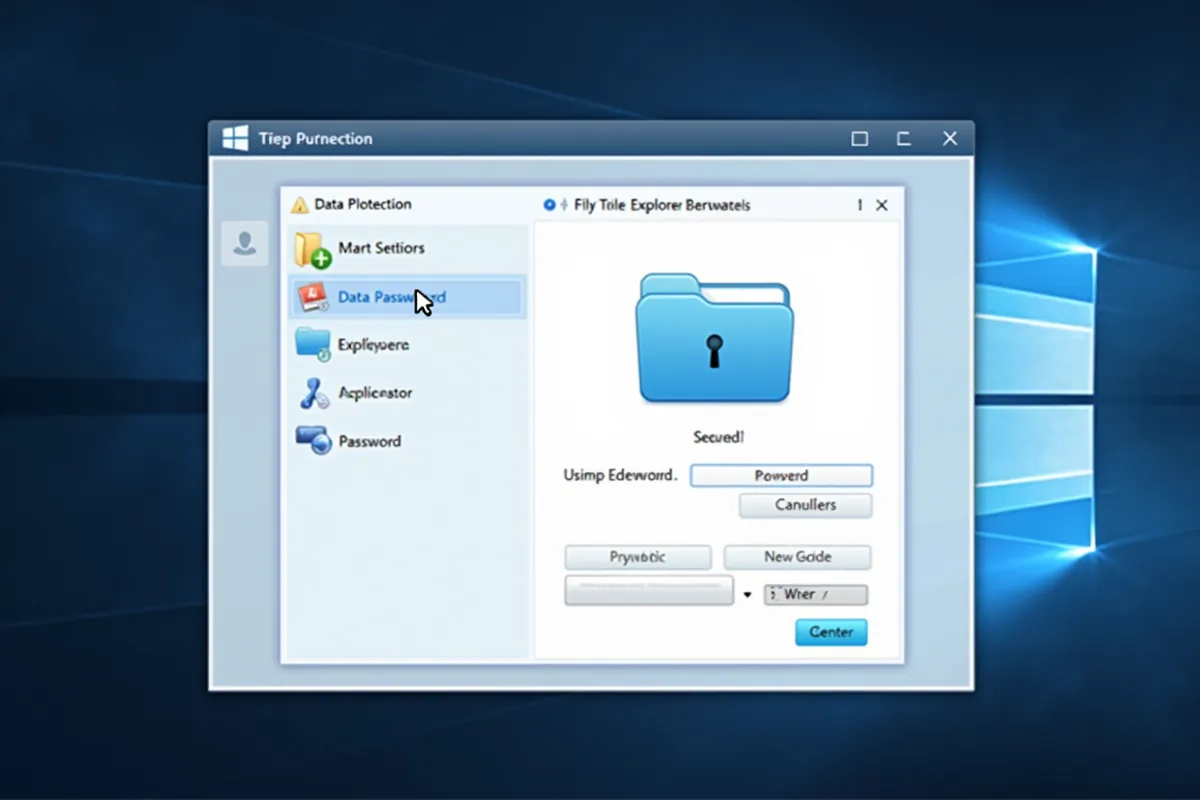Screen dimensions: 1200x800
Task: Click the yellow warning triangle icon
Action: click(299, 205)
